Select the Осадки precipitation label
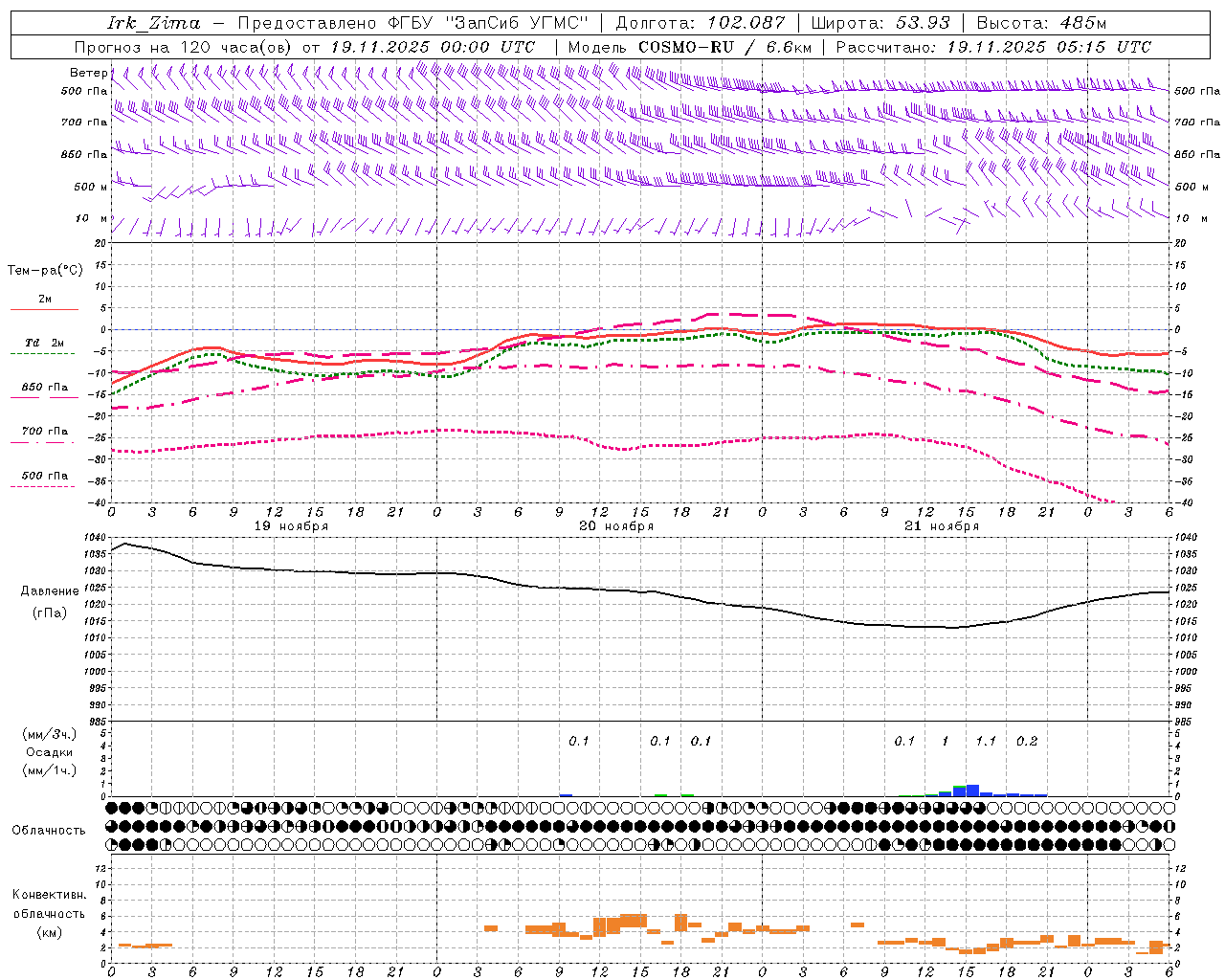Screen dimensions: 1225x980 [50, 753]
